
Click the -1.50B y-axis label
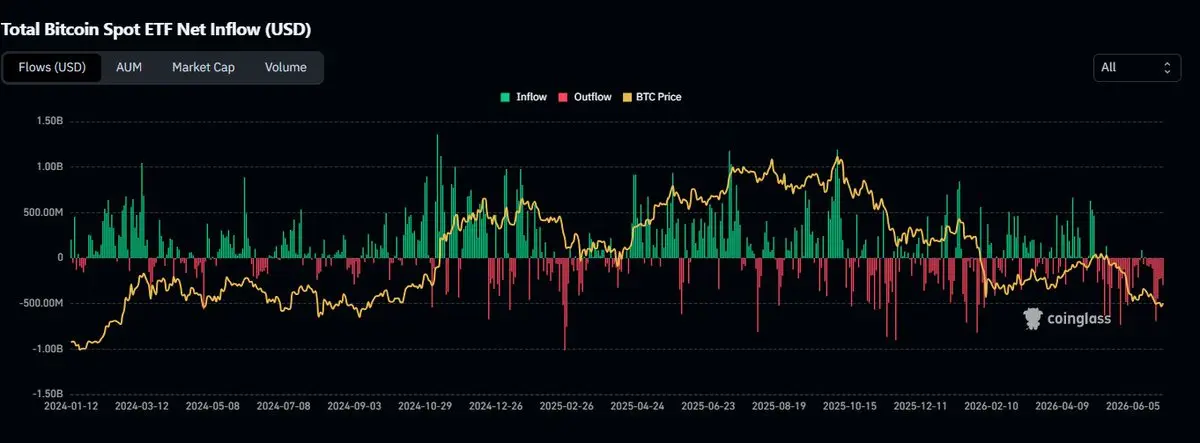click(47, 394)
